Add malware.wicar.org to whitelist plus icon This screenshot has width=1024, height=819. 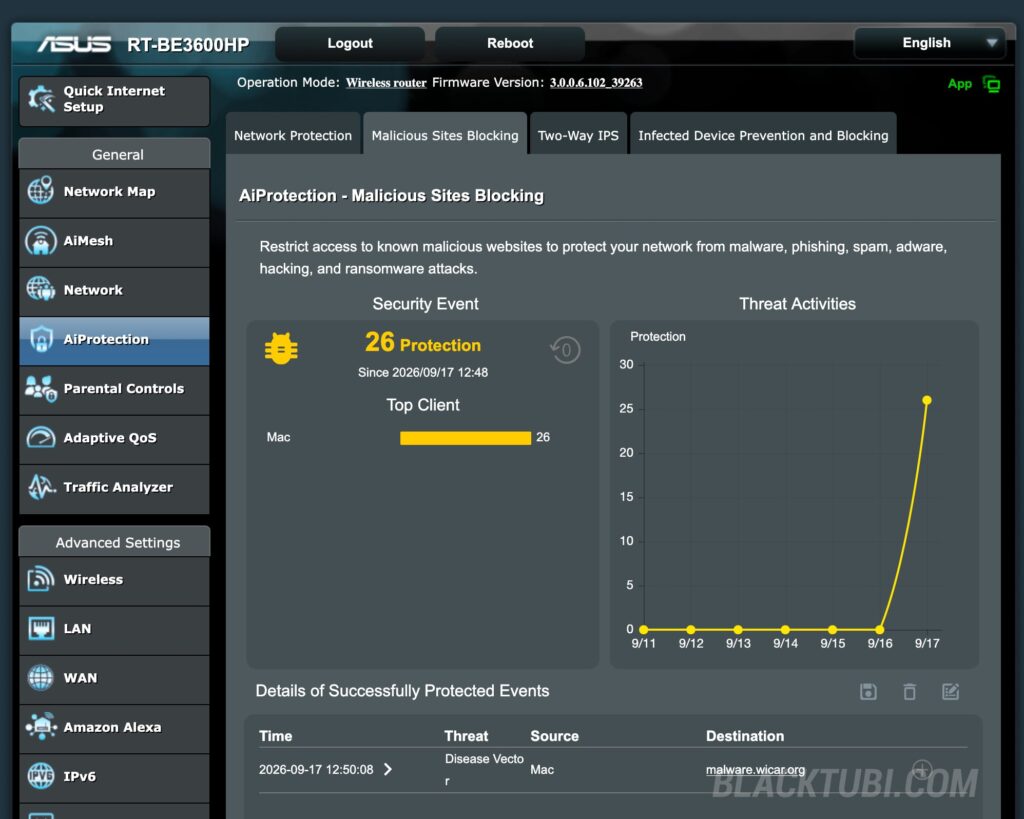(x=922, y=769)
